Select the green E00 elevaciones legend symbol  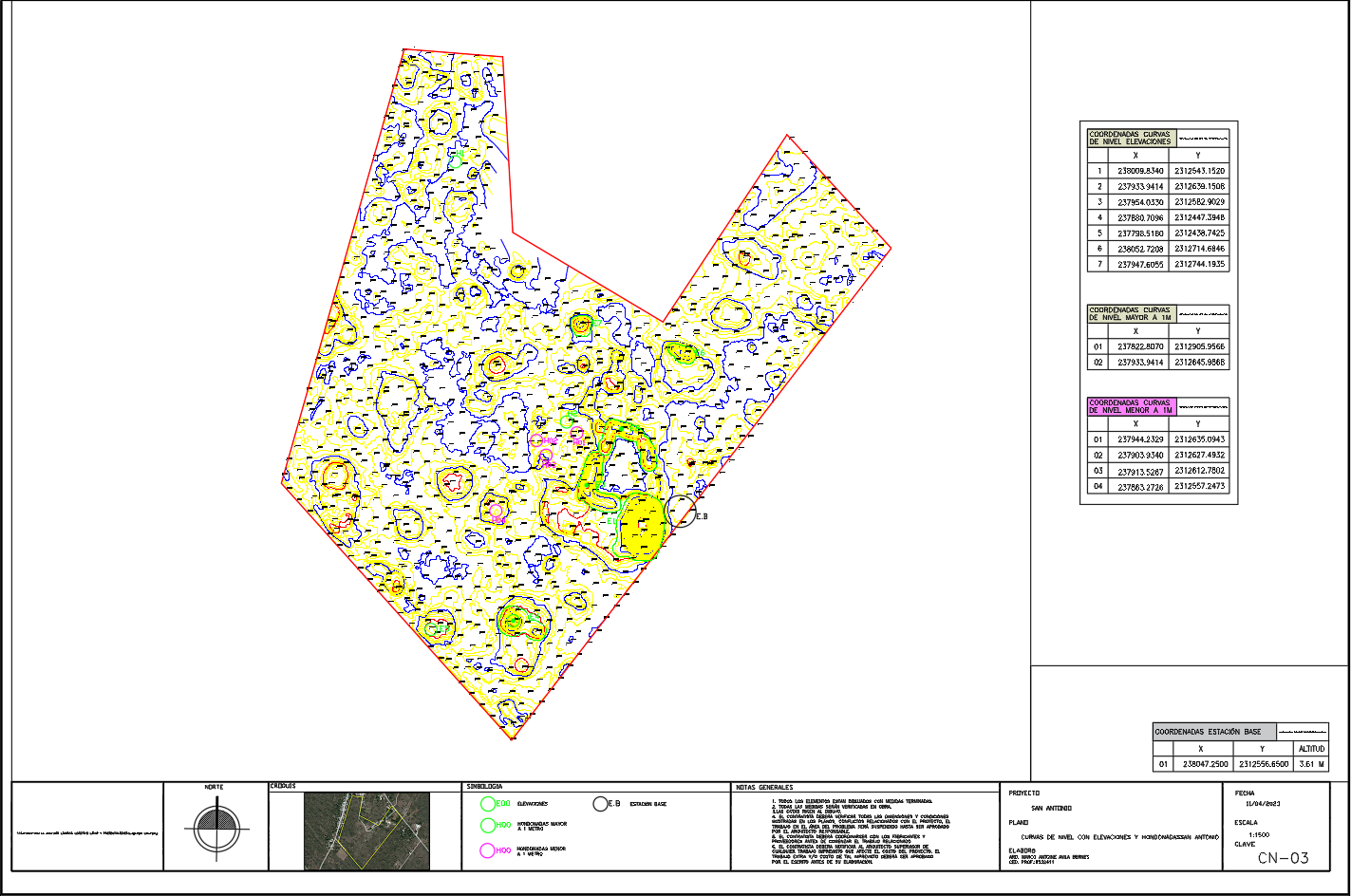click(487, 802)
